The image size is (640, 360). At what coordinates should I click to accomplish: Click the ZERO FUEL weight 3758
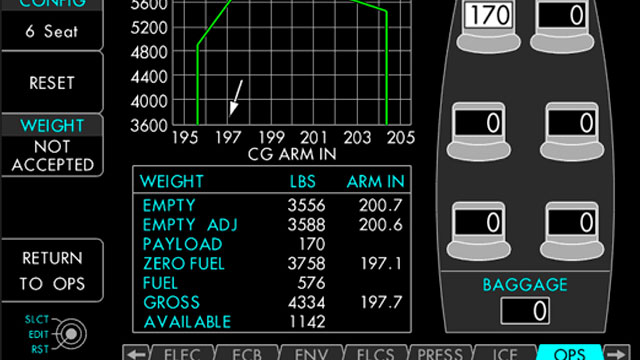(x=306, y=264)
